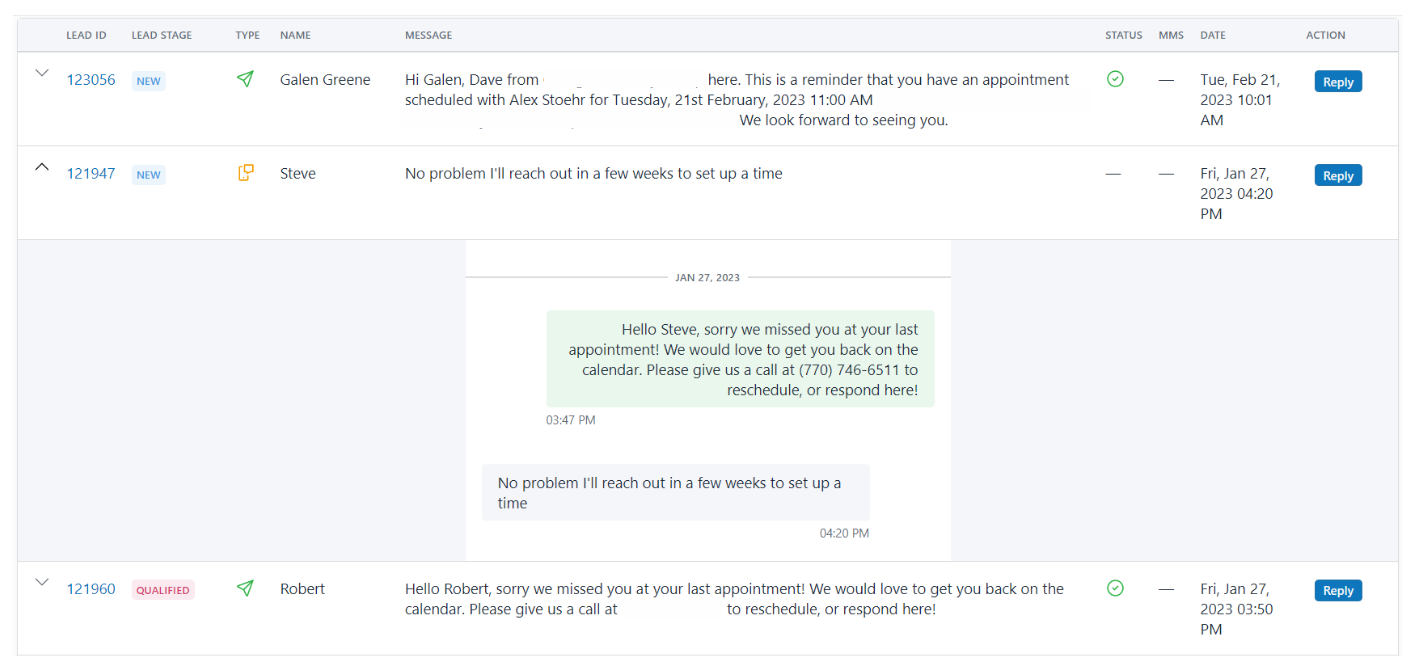Viewport: 1418px width, 668px height.
Task: Open lead ID 121960 link
Action: pyautogui.click(x=91, y=589)
